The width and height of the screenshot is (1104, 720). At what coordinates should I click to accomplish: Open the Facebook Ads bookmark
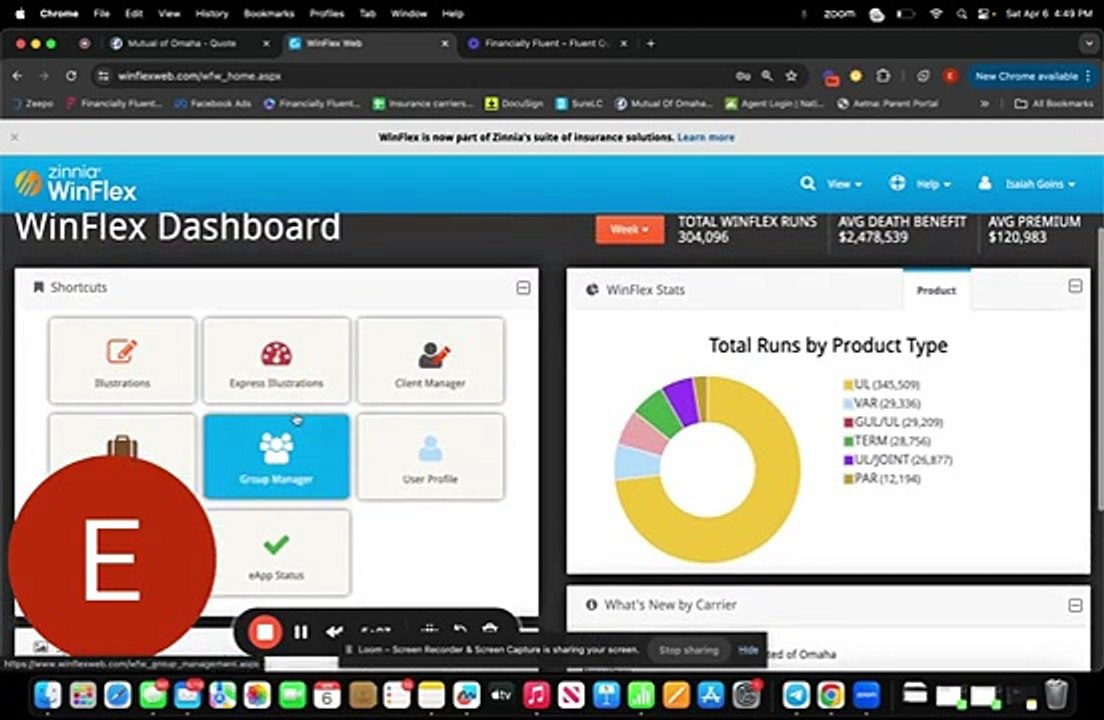pos(213,103)
